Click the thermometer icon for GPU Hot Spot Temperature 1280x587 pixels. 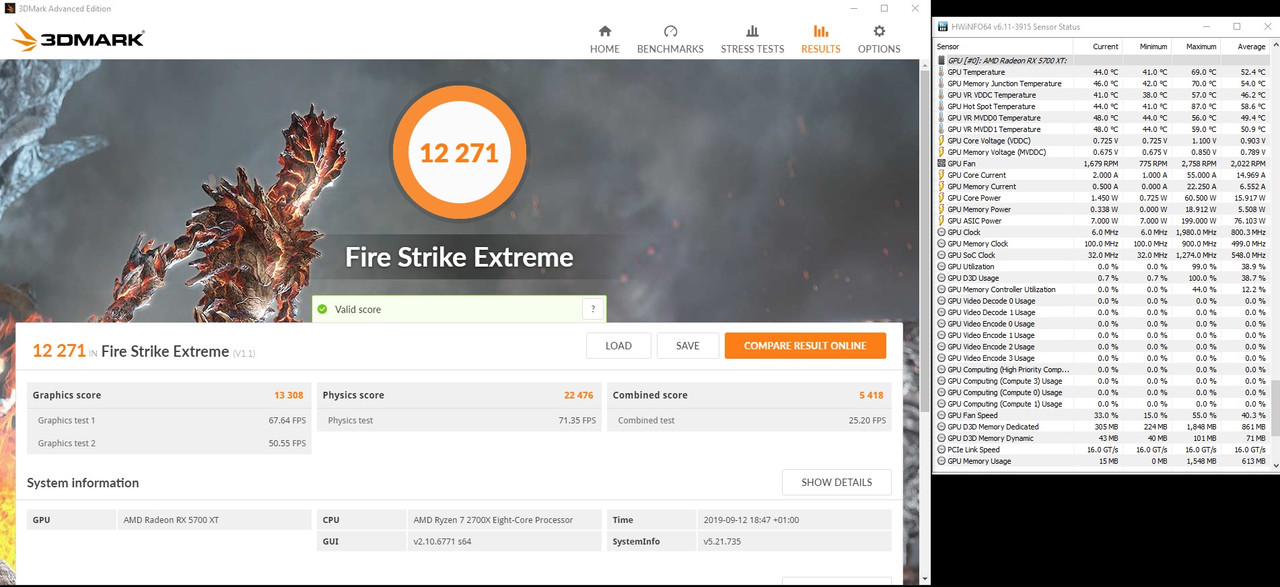tap(941, 106)
